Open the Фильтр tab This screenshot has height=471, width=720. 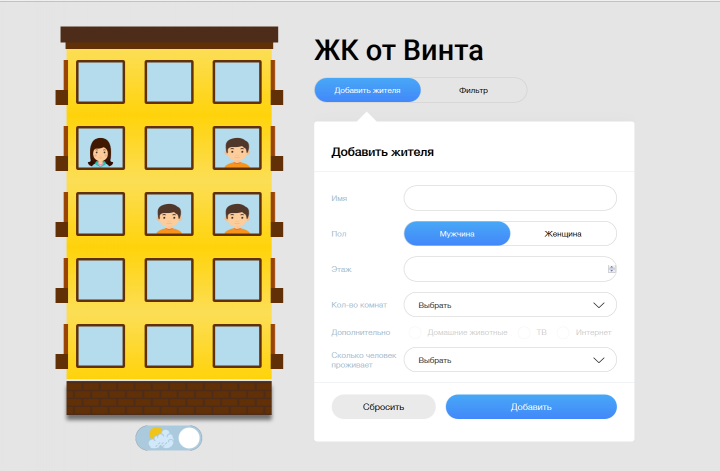(x=473, y=90)
